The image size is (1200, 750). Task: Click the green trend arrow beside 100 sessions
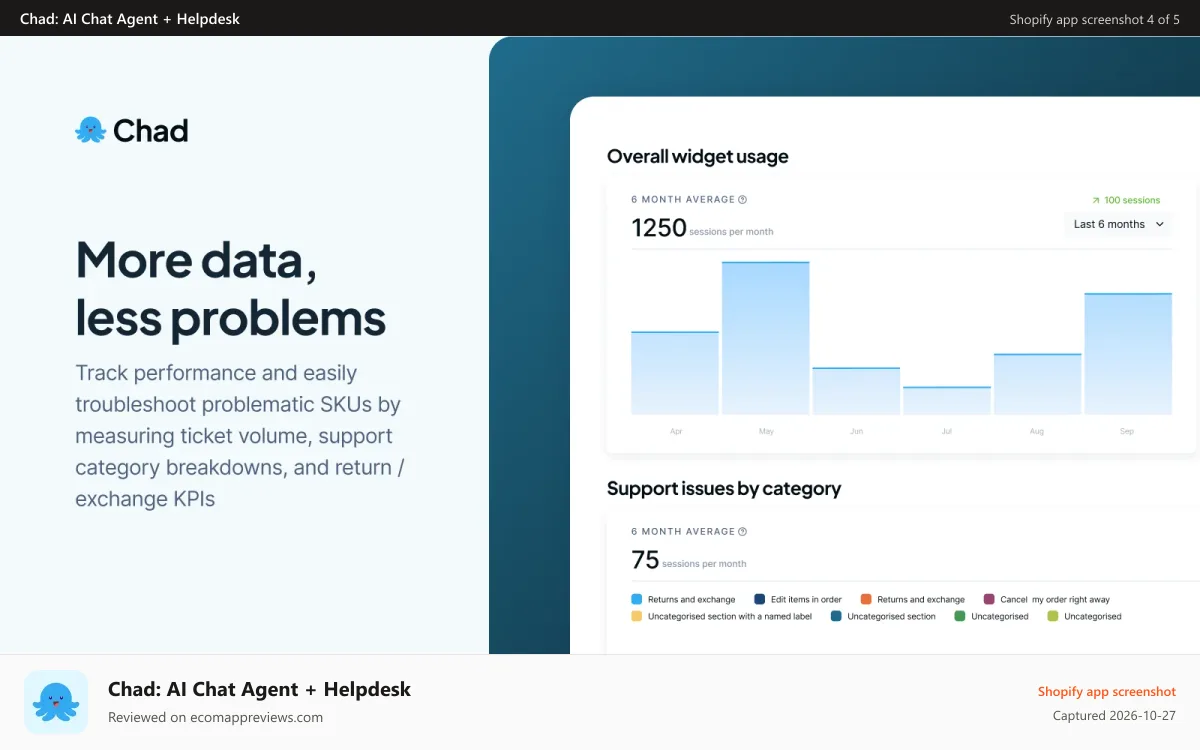tap(1095, 200)
